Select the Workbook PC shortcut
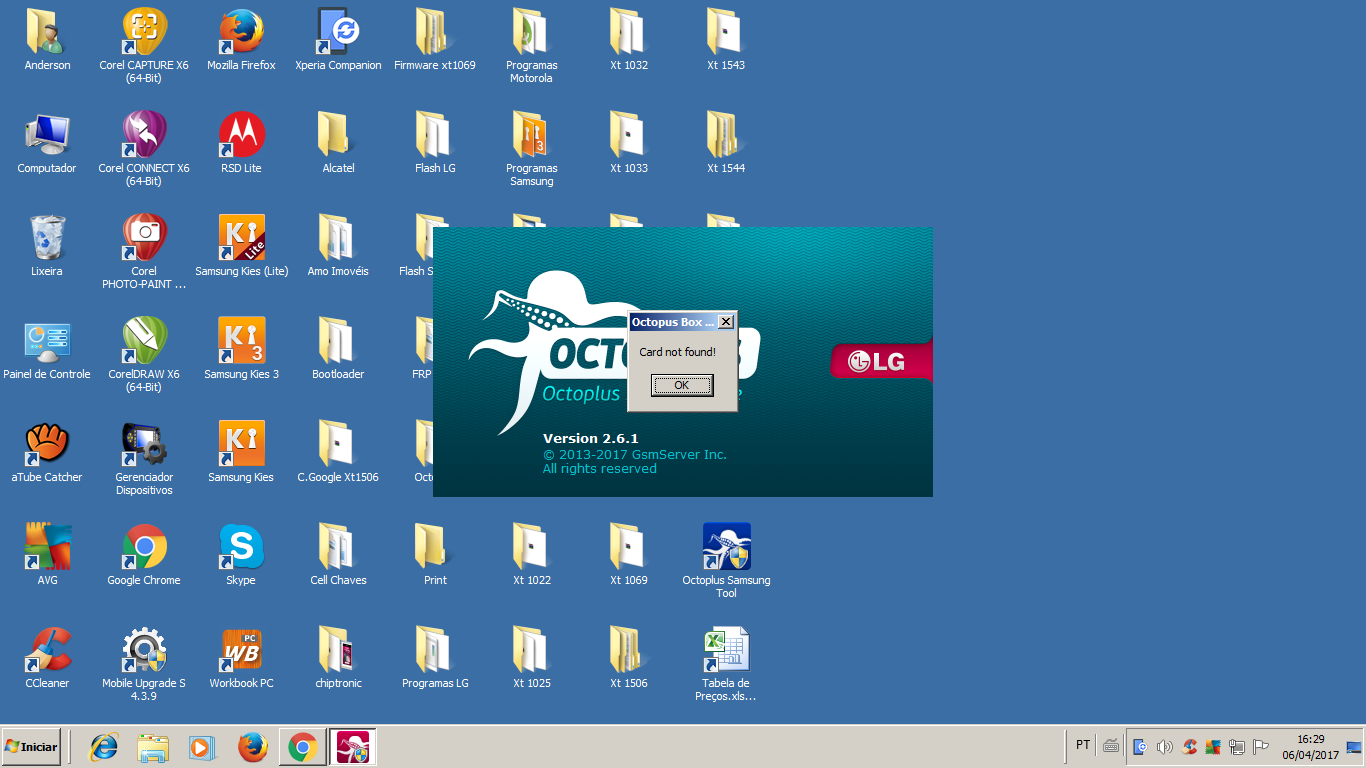The image size is (1366, 768). (x=241, y=658)
